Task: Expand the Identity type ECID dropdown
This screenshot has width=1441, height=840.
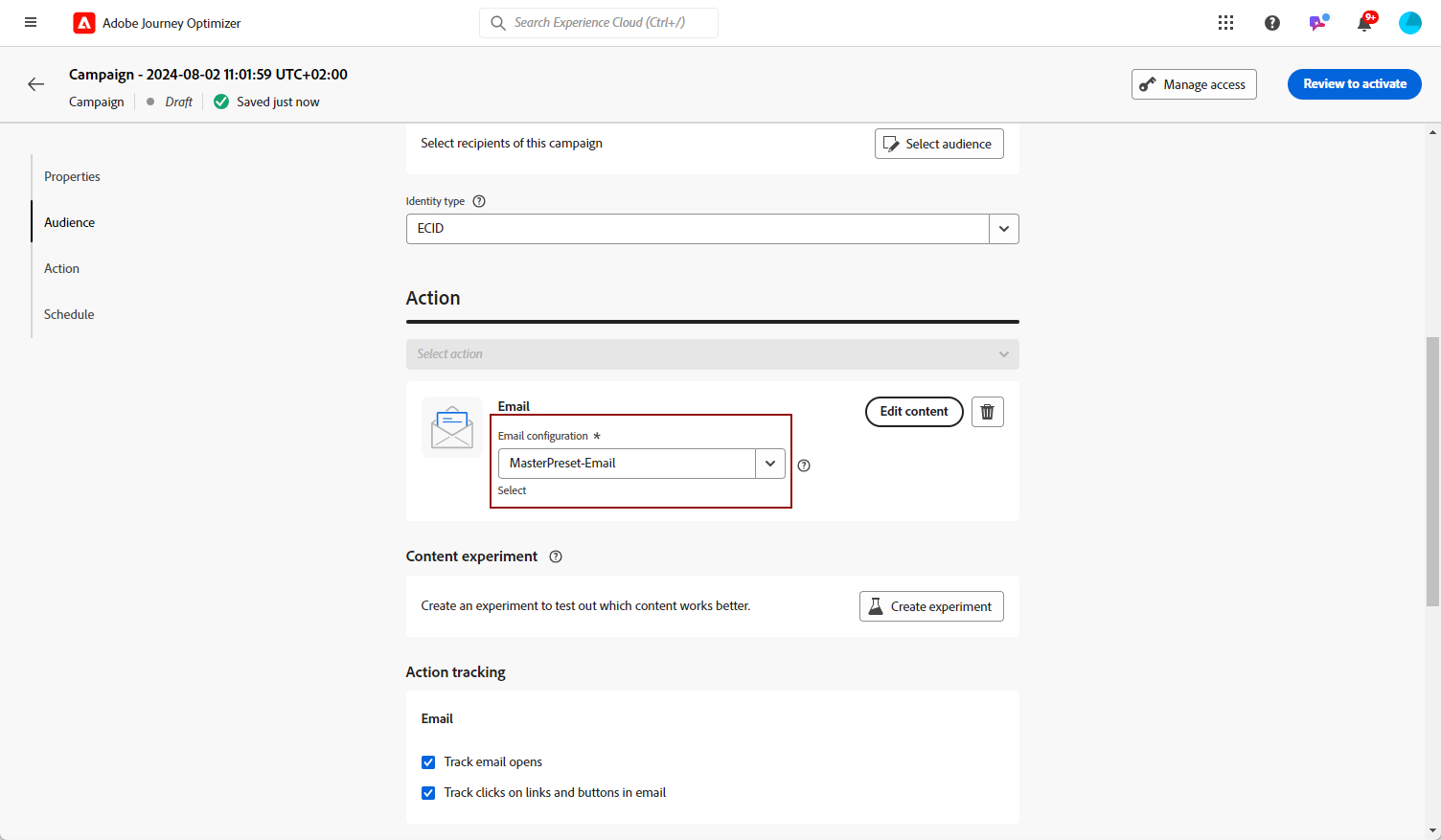Action: [x=1003, y=229]
